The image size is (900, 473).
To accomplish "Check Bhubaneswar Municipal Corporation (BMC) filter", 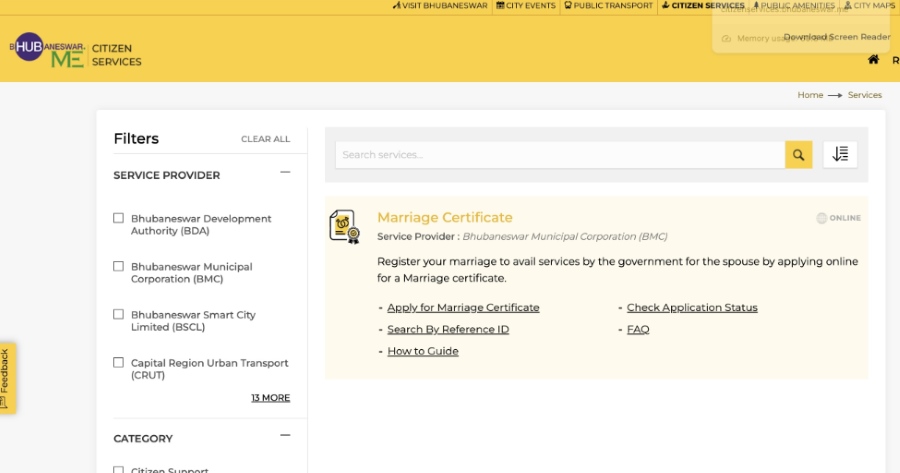I will (118, 266).
